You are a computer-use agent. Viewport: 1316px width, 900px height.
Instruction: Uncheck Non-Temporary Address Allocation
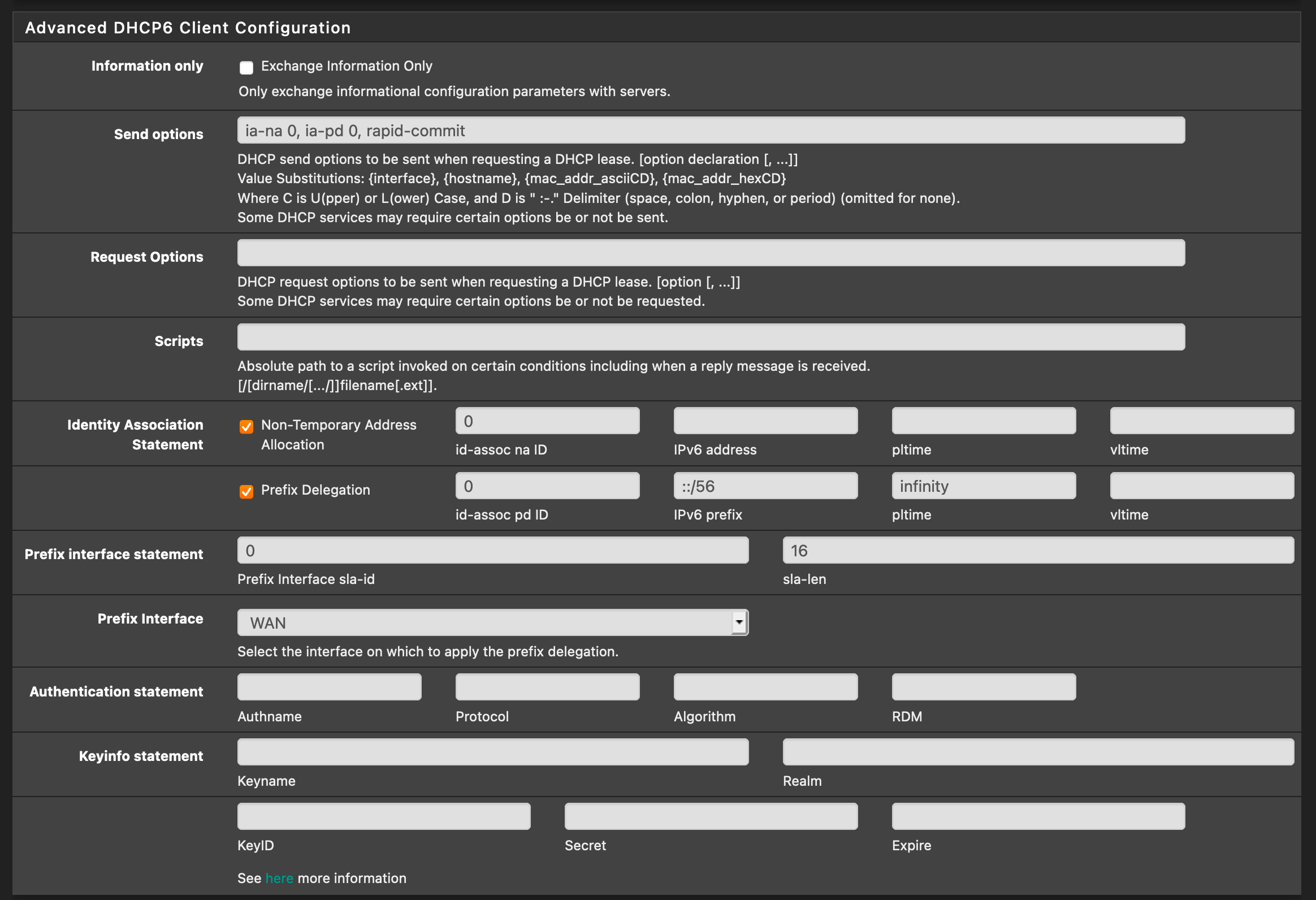click(246, 426)
